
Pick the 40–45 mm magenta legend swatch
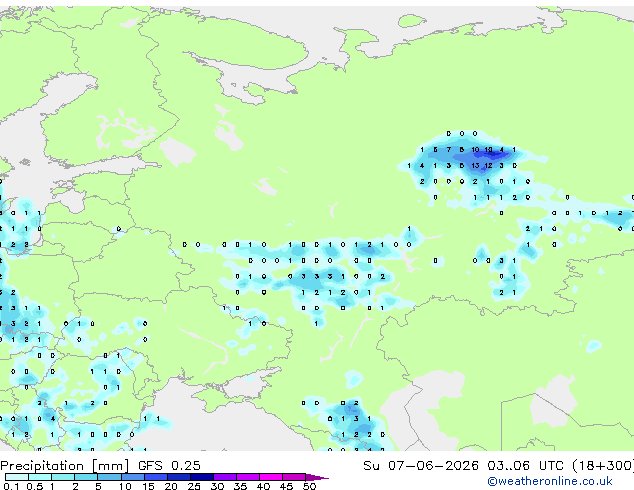[x=271, y=477]
